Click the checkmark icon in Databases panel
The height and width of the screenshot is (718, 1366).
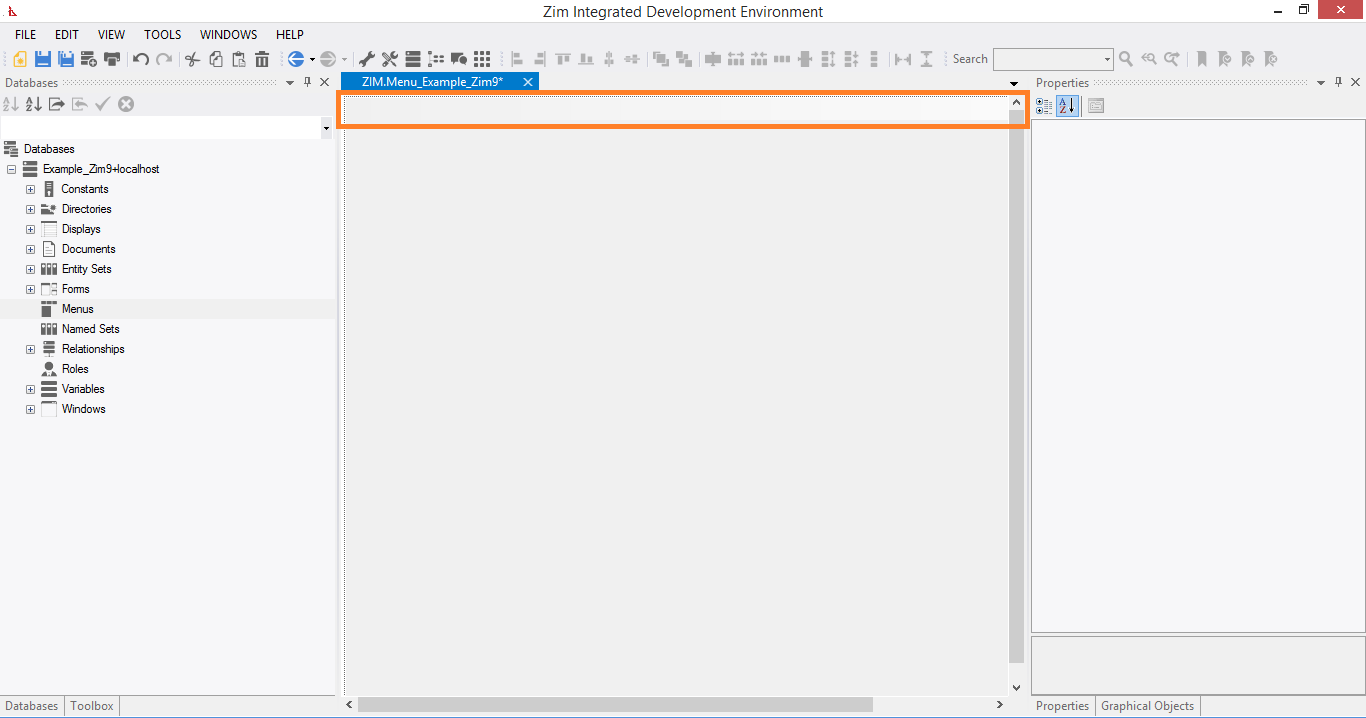pyautogui.click(x=102, y=104)
